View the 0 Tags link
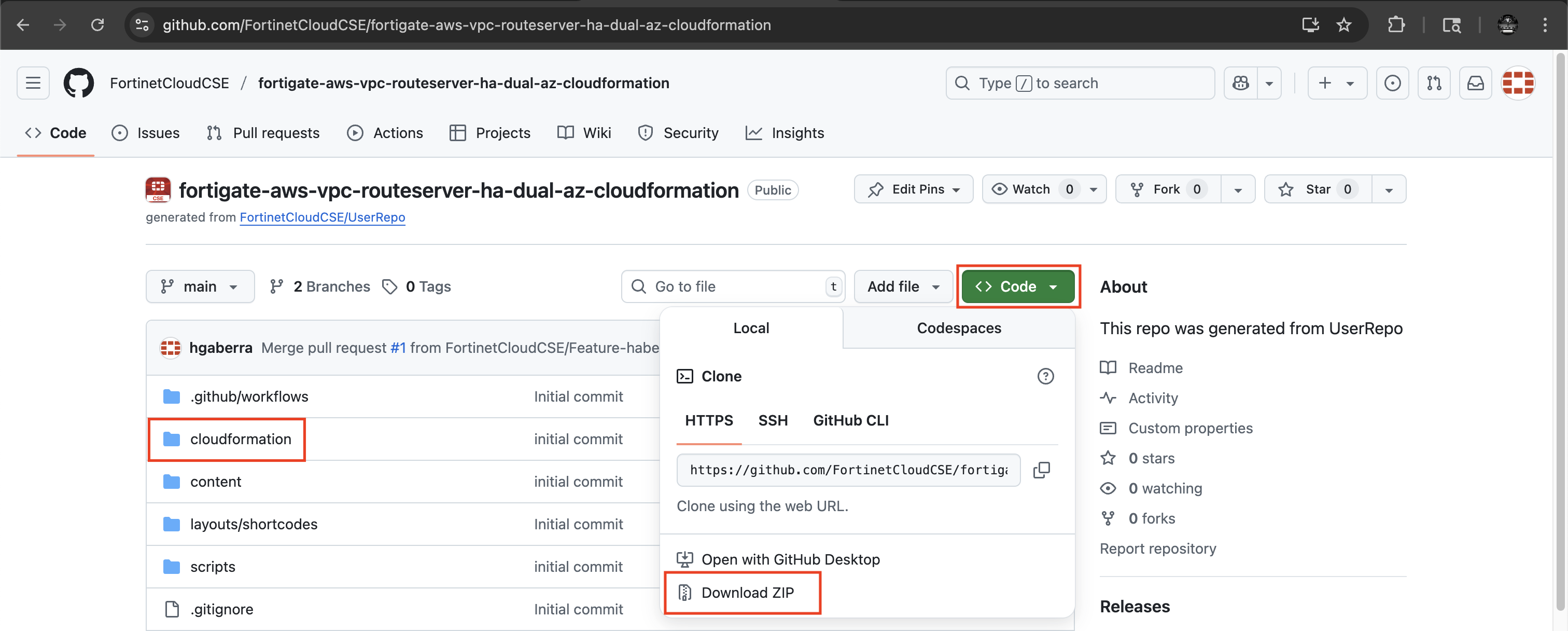The image size is (1568, 631). [417, 286]
